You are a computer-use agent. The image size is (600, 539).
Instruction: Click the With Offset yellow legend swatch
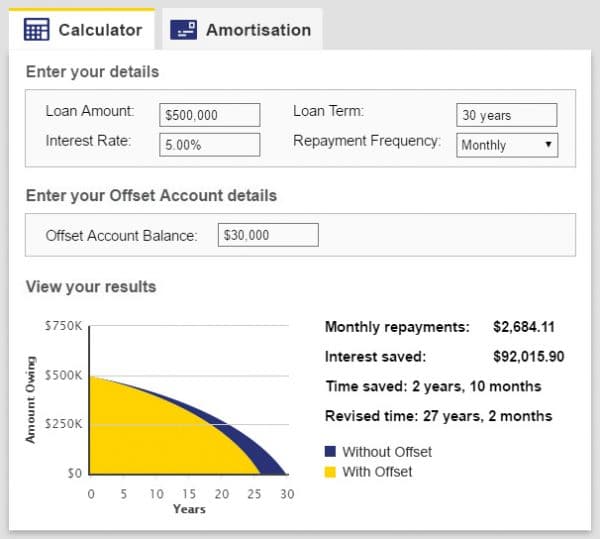pyautogui.click(x=330, y=472)
